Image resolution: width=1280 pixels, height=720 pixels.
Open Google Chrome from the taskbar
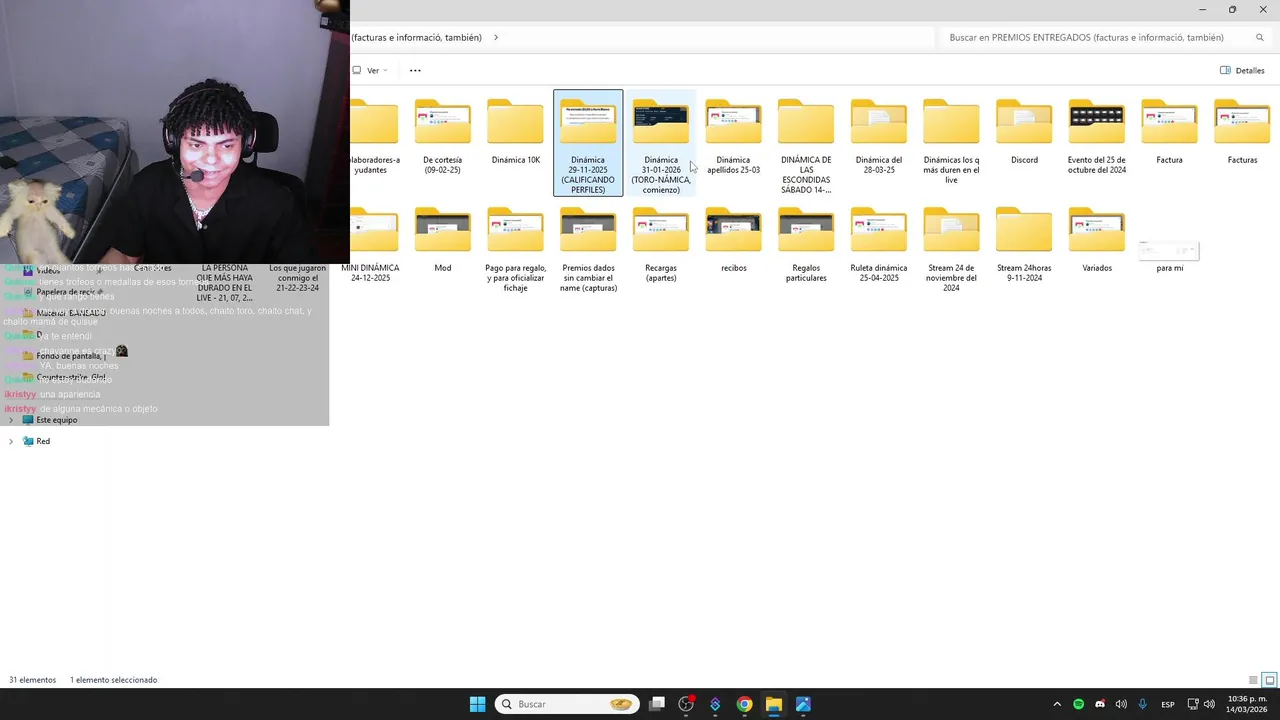744,704
